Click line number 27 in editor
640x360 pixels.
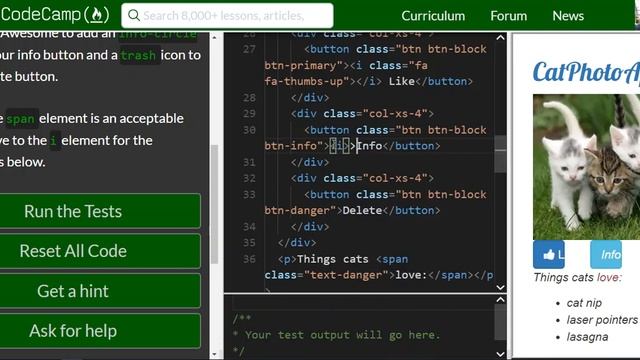click(249, 49)
